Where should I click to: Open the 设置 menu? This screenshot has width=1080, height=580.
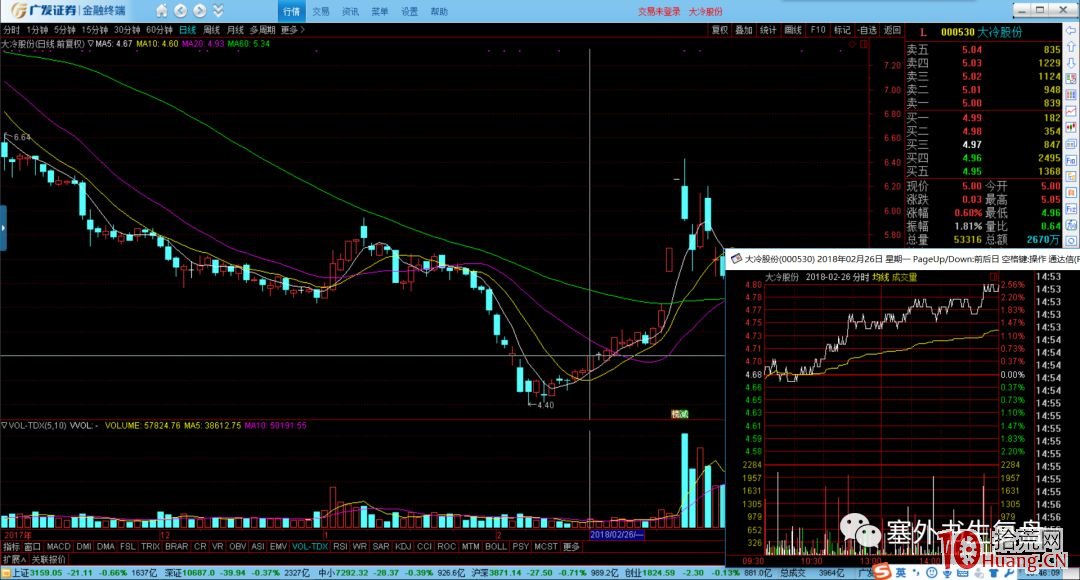pyautogui.click(x=409, y=12)
